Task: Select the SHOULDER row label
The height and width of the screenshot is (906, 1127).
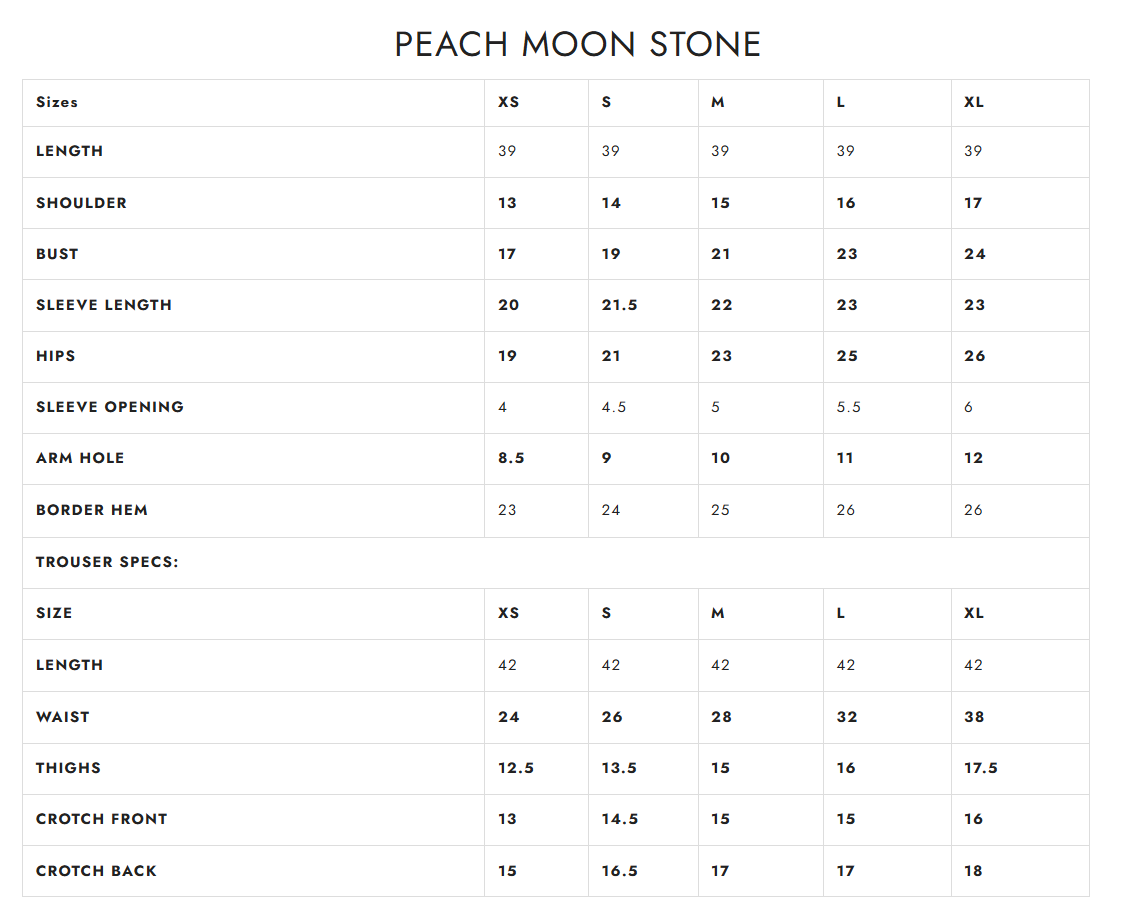Action: [81, 203]
